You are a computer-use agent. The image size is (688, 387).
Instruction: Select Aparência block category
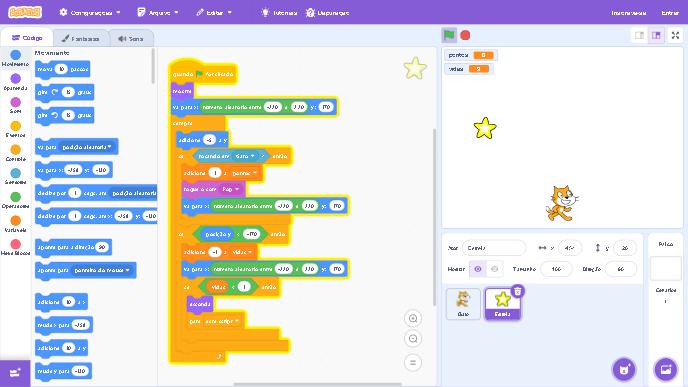coord(15,82)
